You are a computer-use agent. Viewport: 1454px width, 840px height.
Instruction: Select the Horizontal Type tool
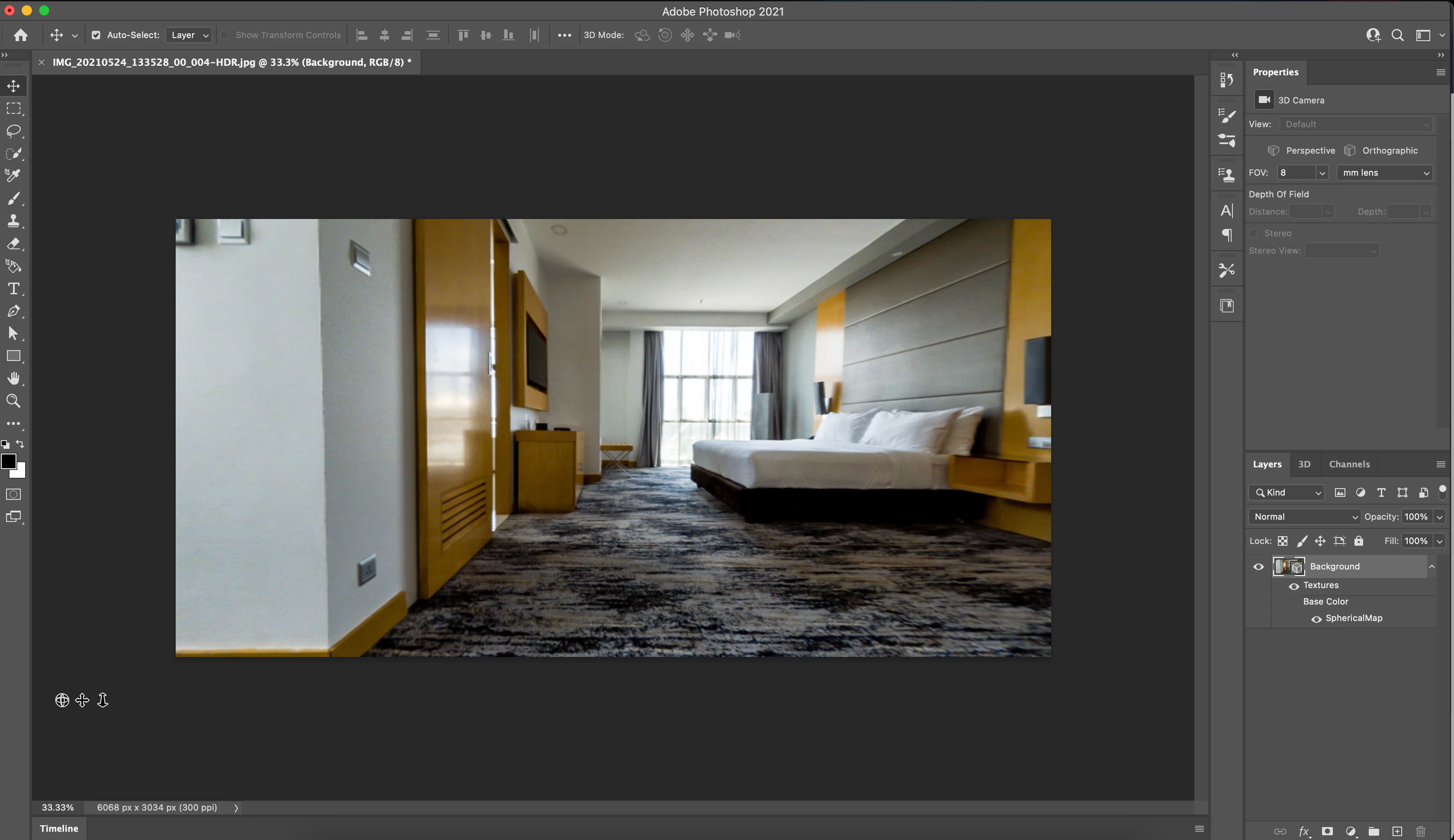tap(14, 289)
